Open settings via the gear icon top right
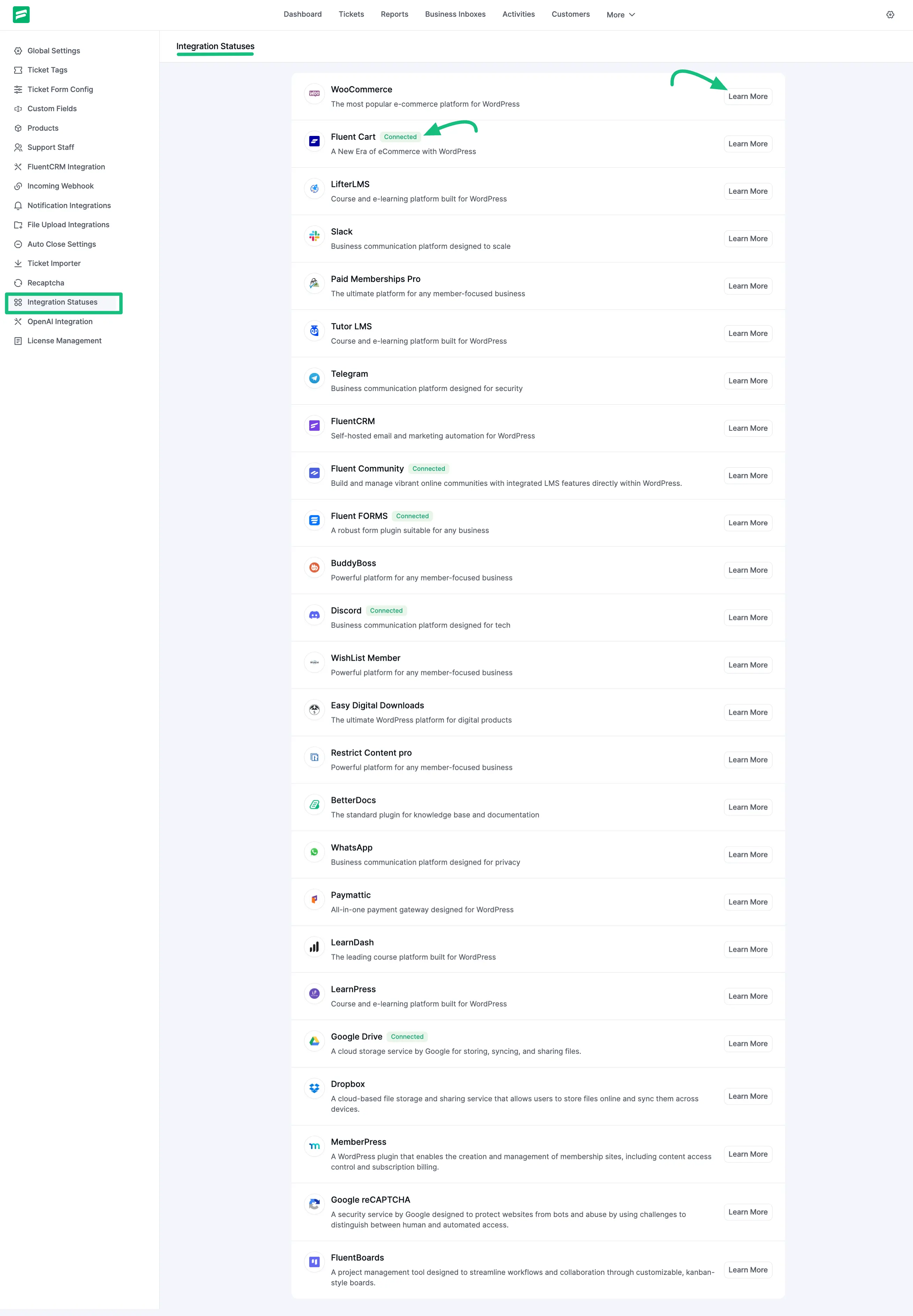The width and height of the screenshot is (913, 1316). pos(890,14)
